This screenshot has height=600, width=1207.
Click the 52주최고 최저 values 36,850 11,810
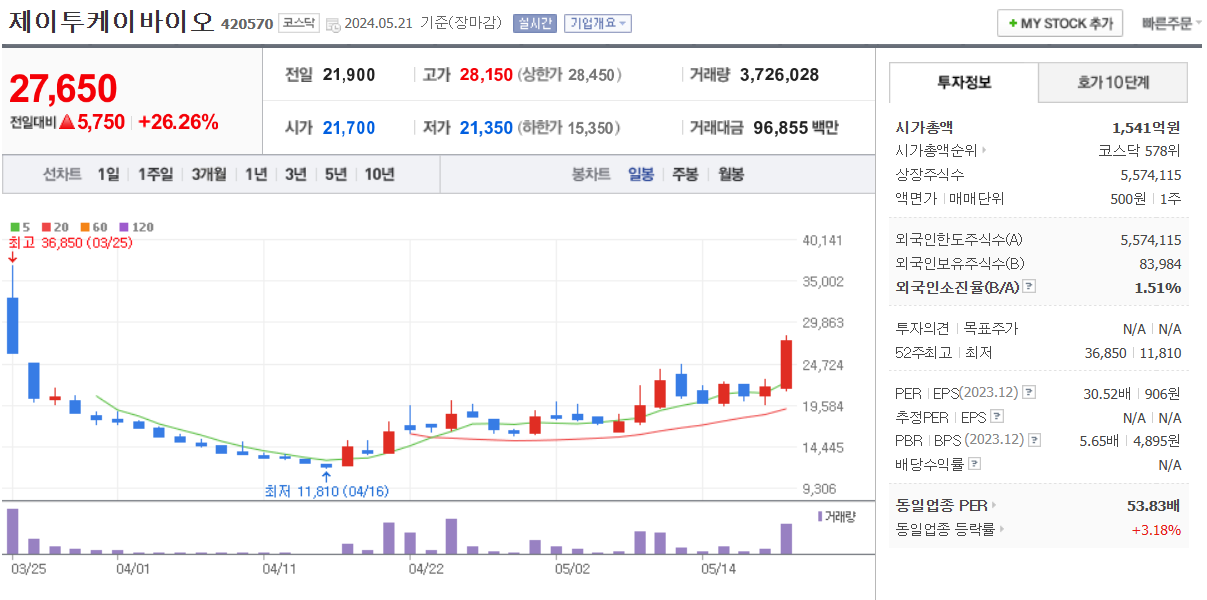(1133, 353)
